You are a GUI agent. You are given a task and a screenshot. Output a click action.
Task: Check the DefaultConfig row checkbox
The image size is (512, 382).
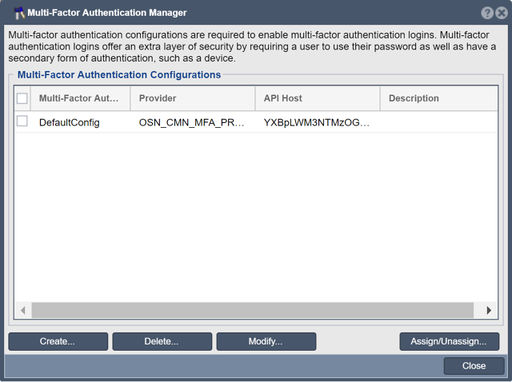click(x=22, y=121)
